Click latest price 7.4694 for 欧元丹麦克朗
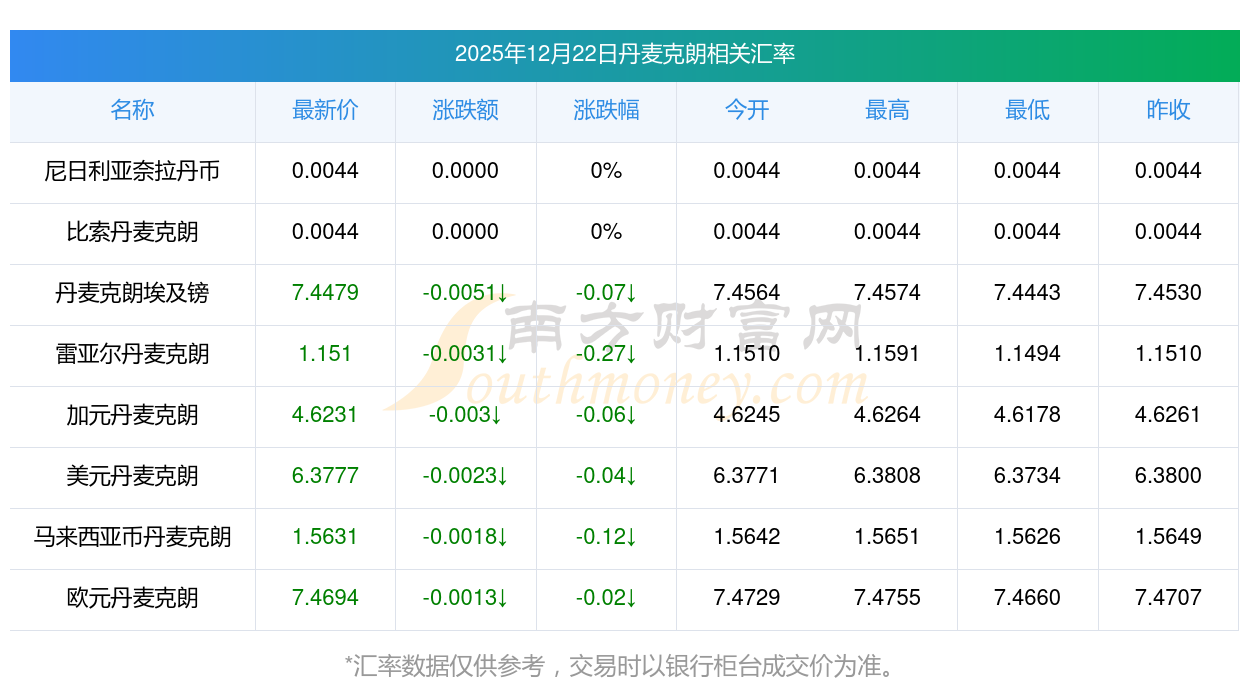 325,598
